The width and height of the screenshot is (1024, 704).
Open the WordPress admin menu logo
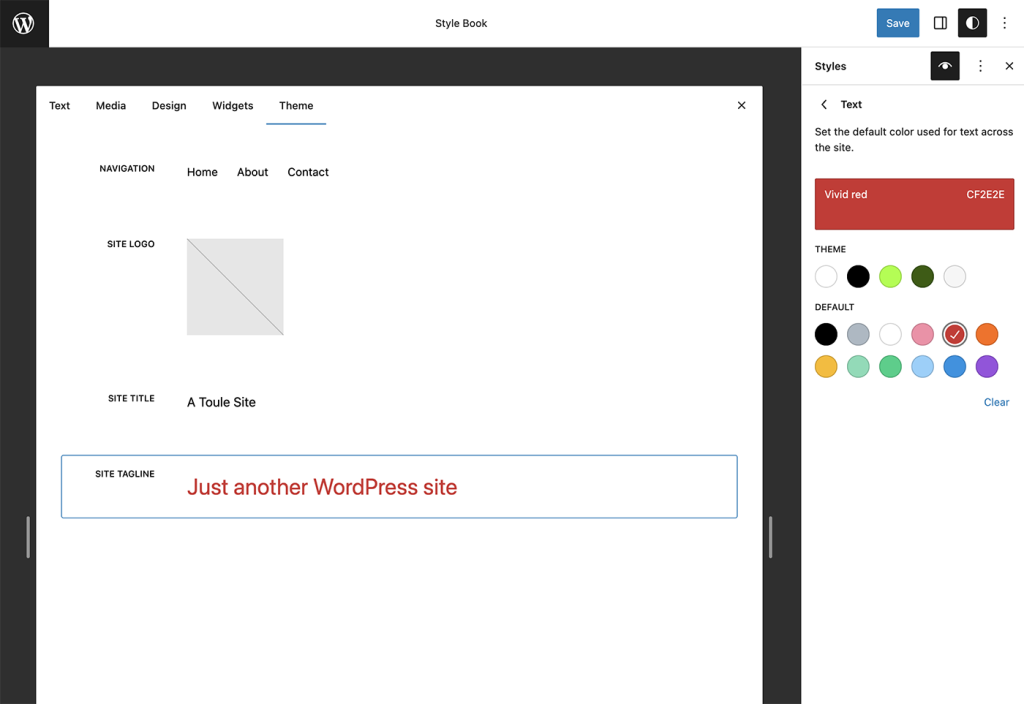click(23, 23)
